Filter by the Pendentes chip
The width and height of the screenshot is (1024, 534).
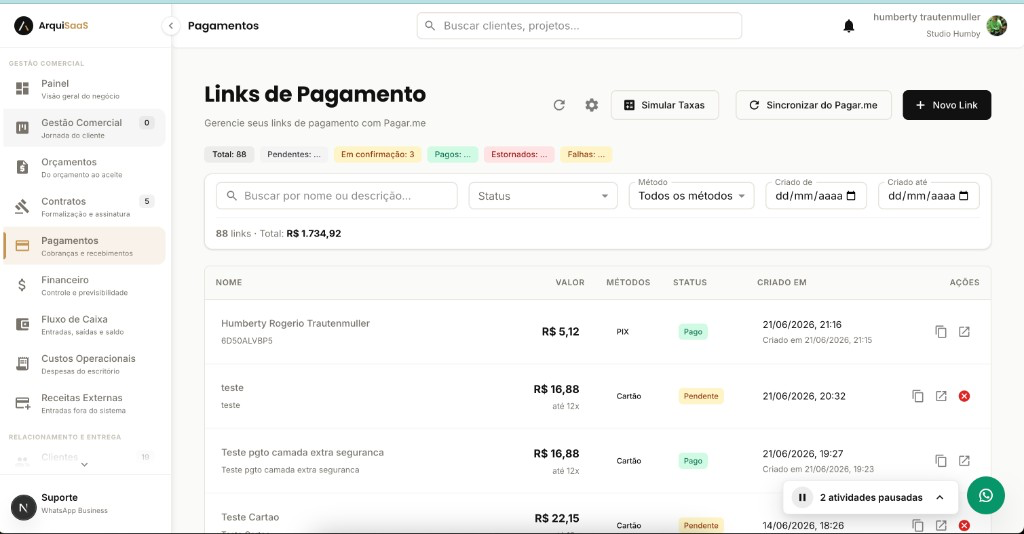click(x=294, y=155)
